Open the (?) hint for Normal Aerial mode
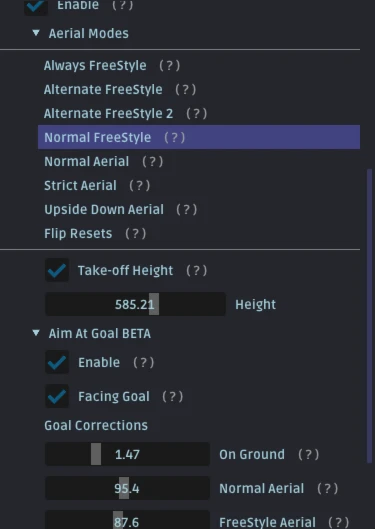This screenshot has height=529, width=375. pos(153,162)
